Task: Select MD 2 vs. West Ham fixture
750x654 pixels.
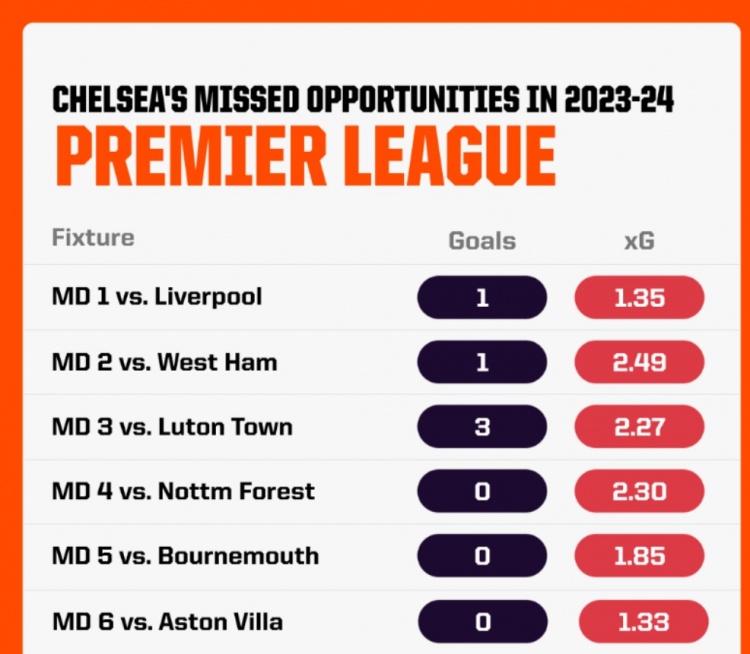Action: pyautogui.click(x=165, y=362)
